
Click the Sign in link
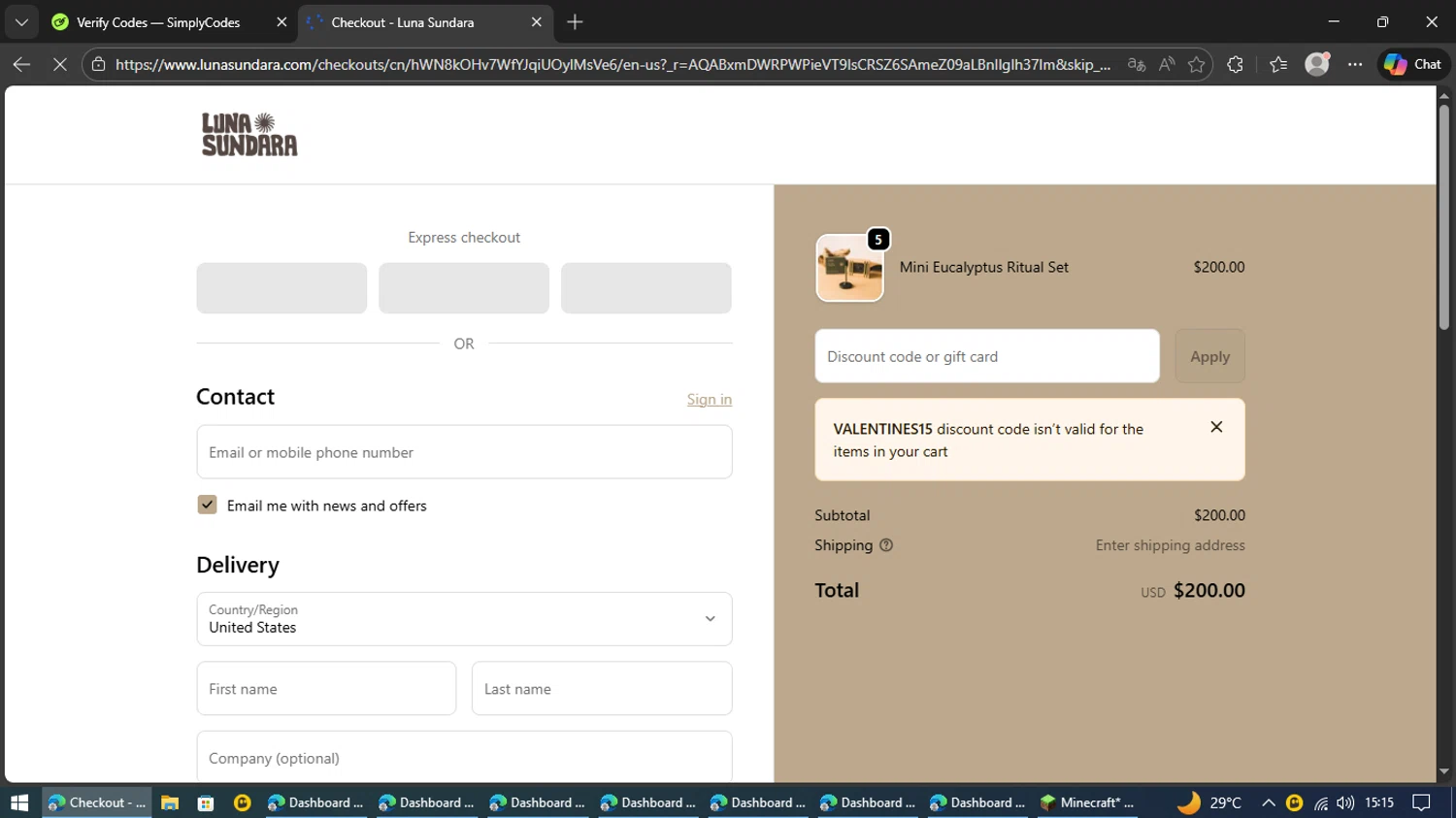point(710,399)
